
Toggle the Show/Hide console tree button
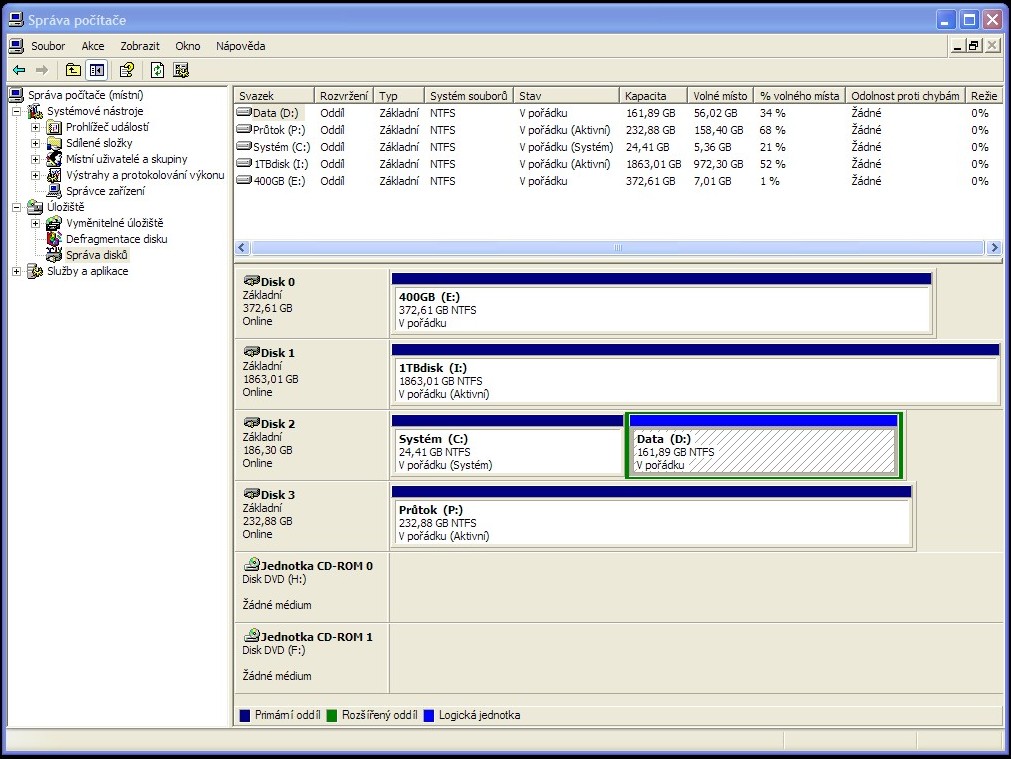pyautogui.click(x=97, y=70)
